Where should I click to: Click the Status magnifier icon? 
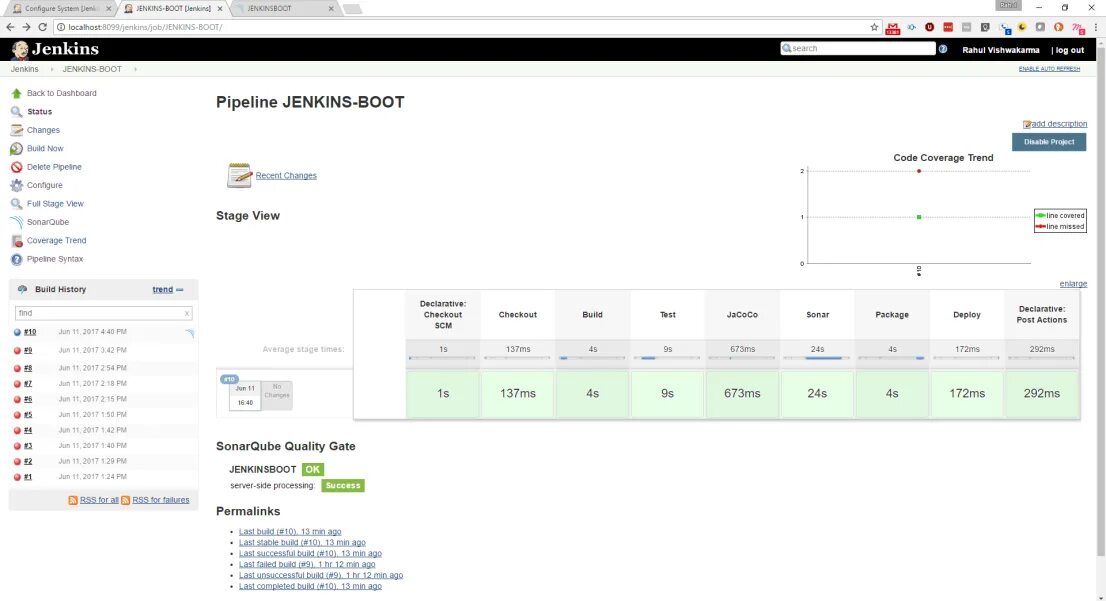pos(16,111)
